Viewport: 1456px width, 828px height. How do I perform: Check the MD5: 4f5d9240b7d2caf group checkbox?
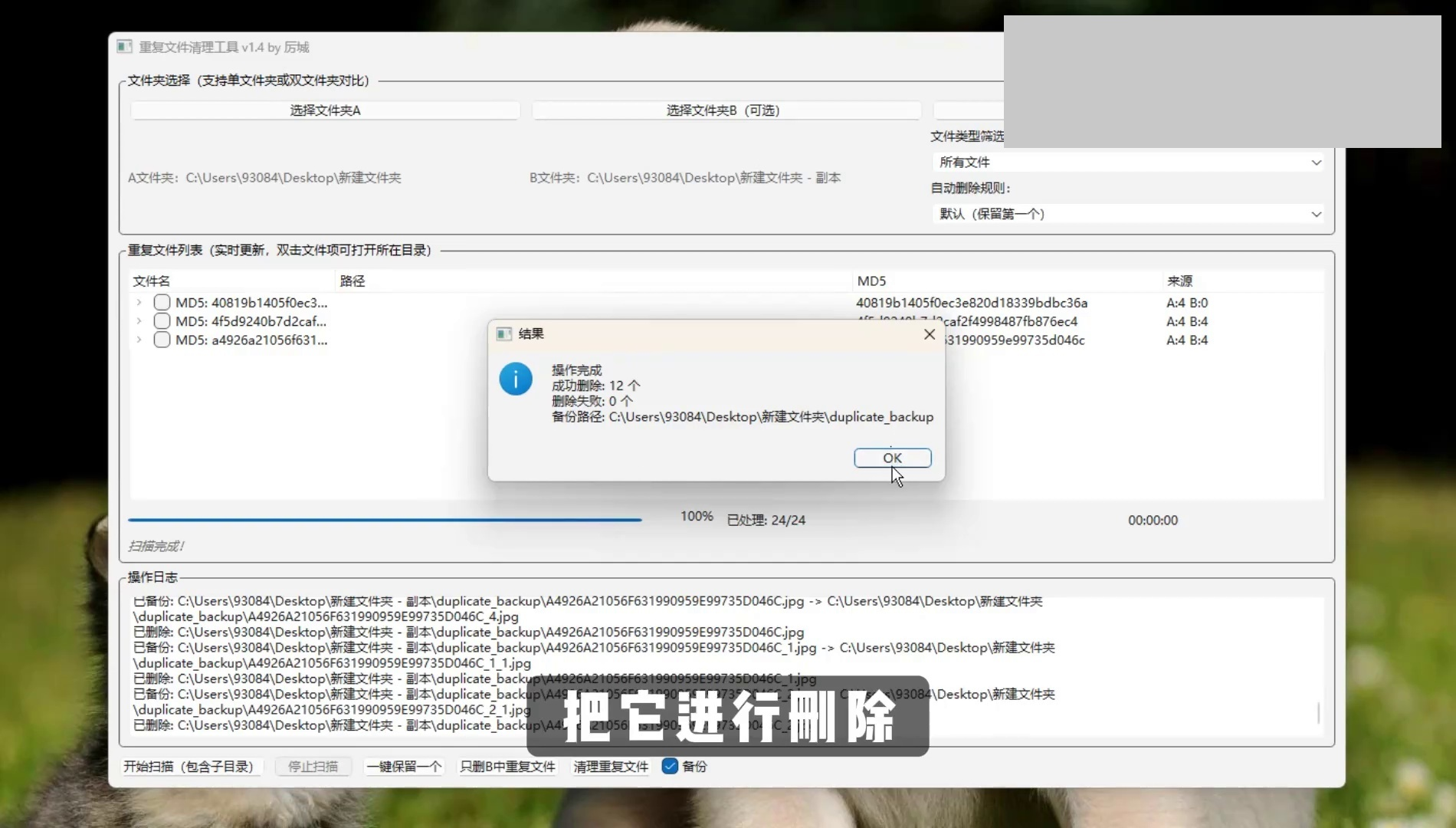pos(162,320)
